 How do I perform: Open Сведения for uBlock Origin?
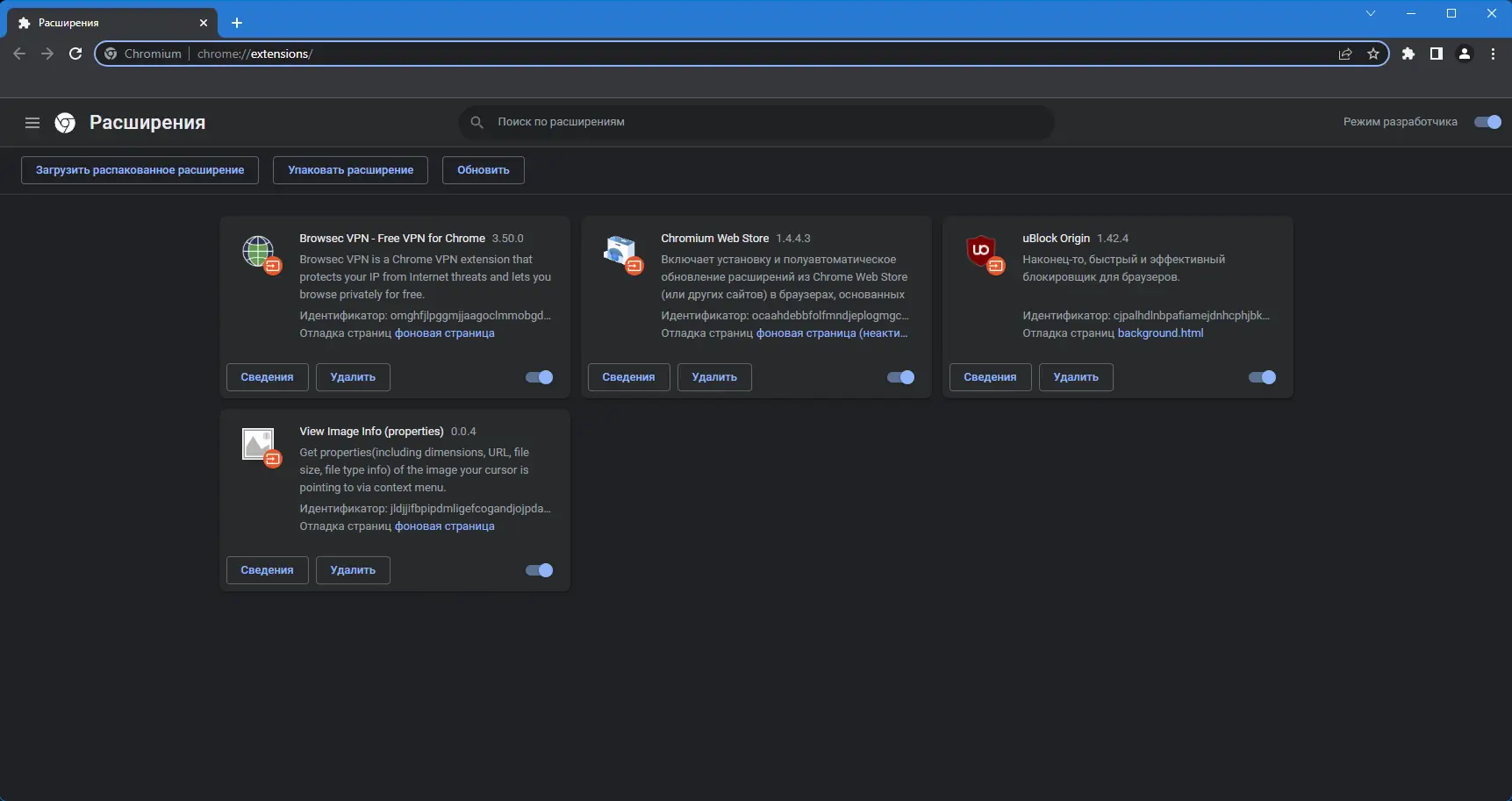pos(991,377)
